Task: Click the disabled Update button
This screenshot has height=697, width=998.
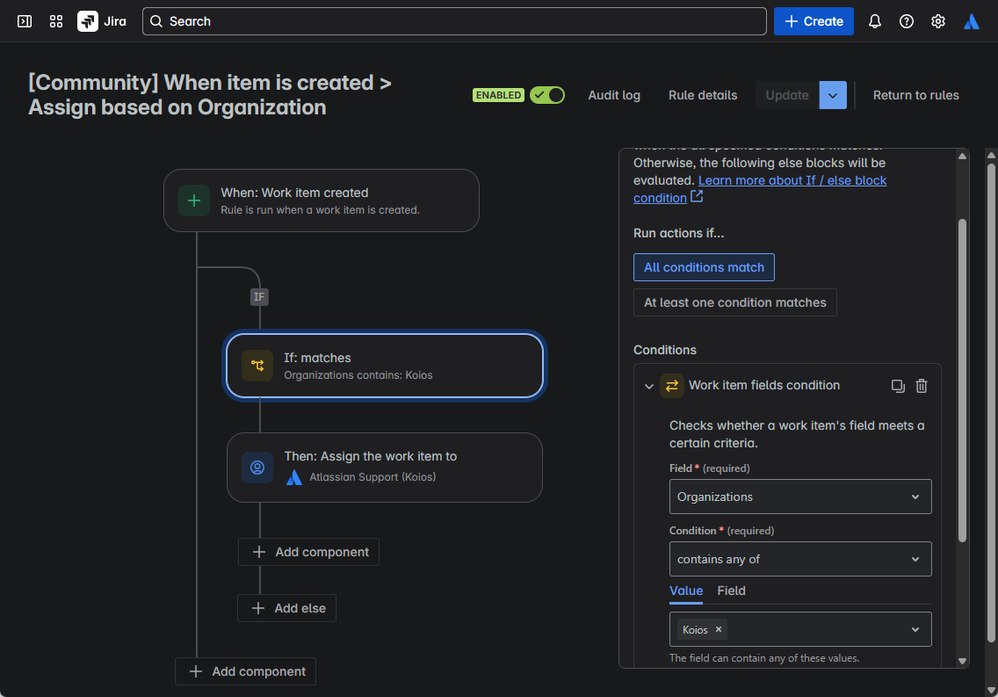Action: click(x=787, y=95)
